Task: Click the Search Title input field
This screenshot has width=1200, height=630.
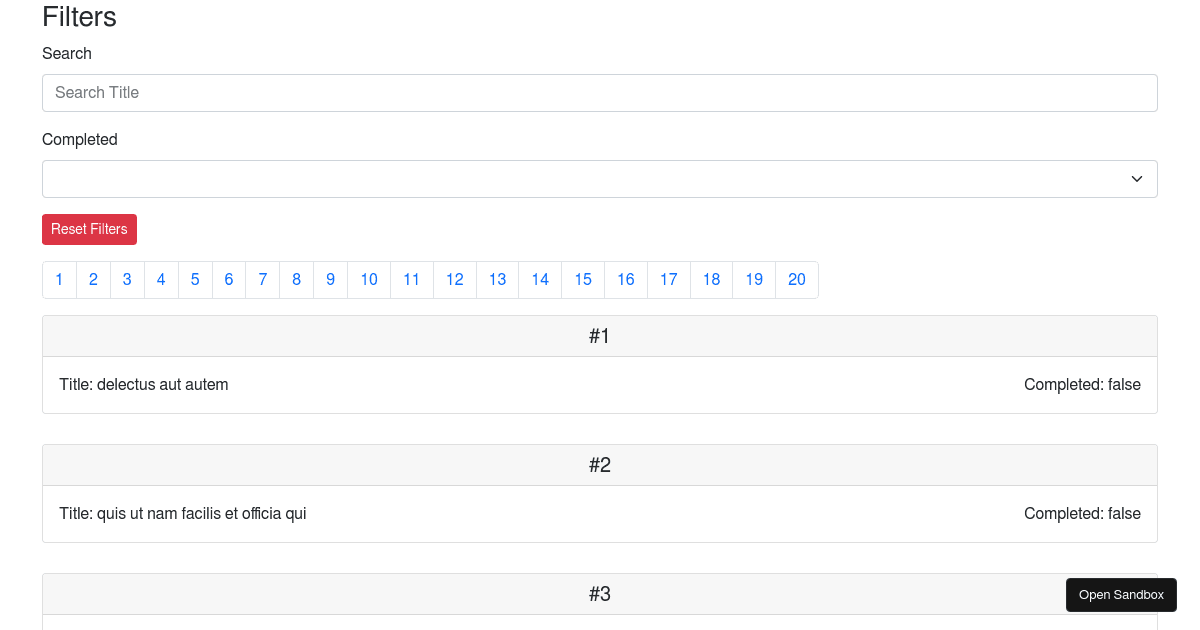Action: tap(600, 92)
